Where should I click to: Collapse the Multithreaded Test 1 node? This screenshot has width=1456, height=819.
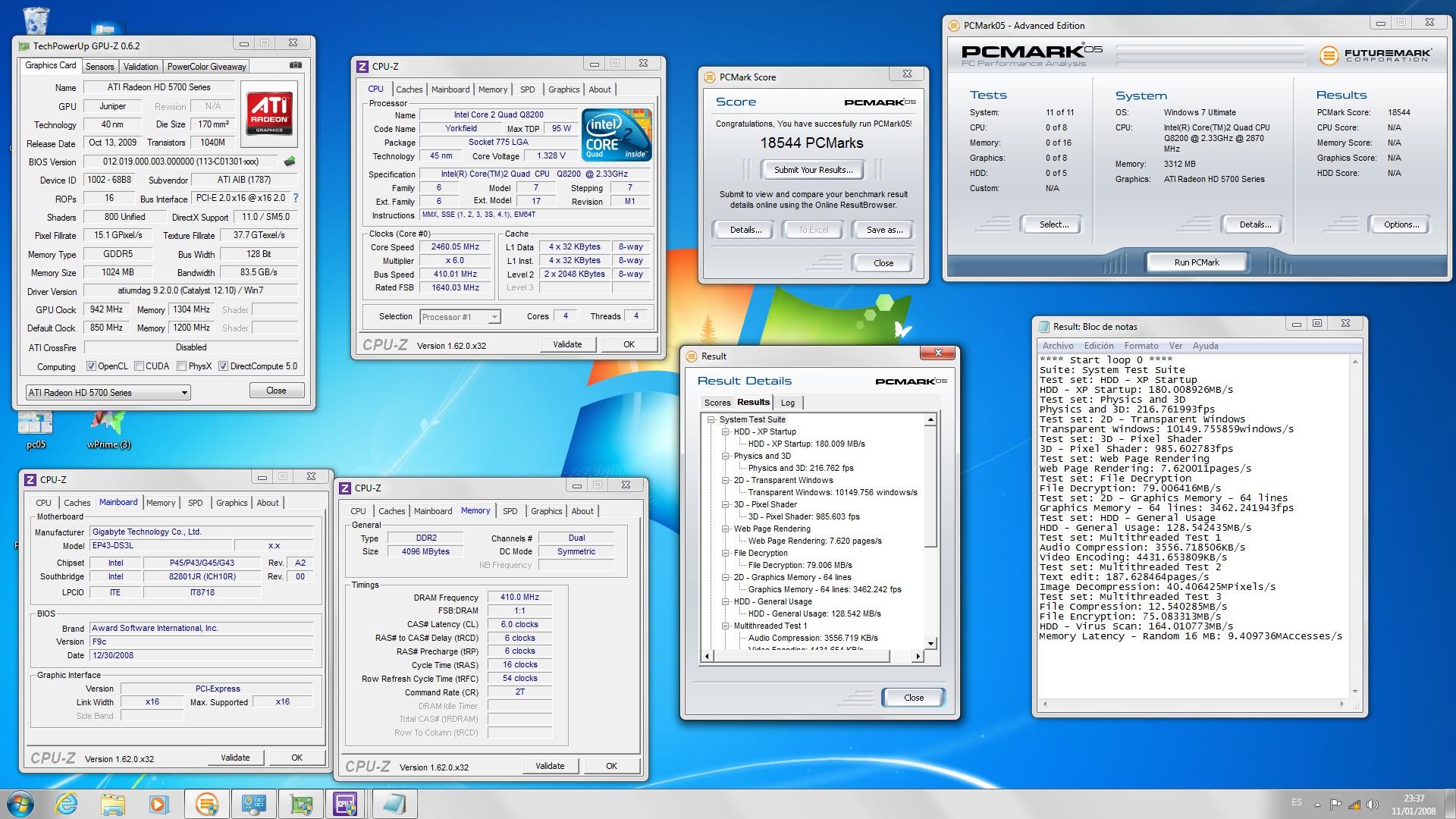click(x=726, y=626)
